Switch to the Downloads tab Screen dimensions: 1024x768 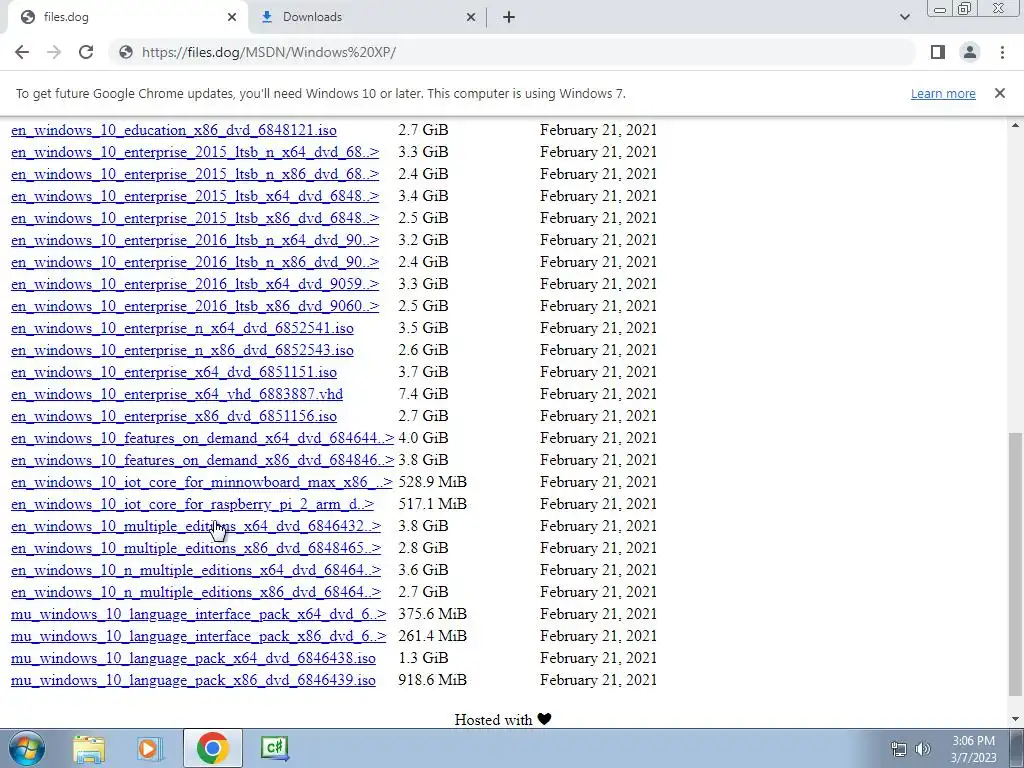366,17
